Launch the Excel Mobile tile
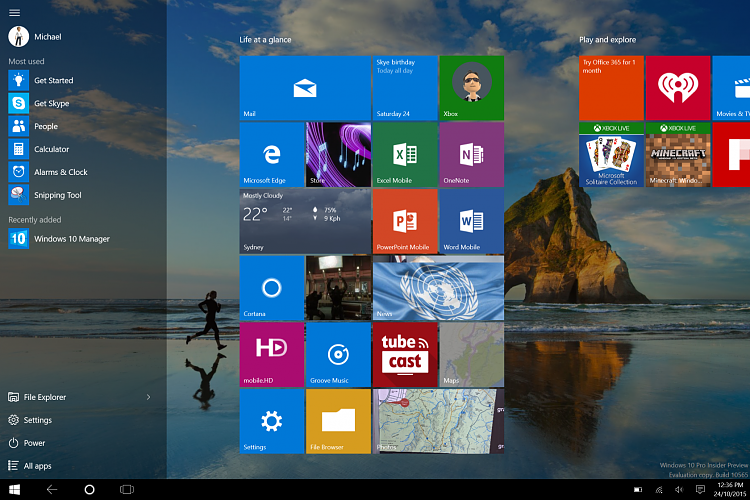The image size is (750, 500). click(405, 155)
